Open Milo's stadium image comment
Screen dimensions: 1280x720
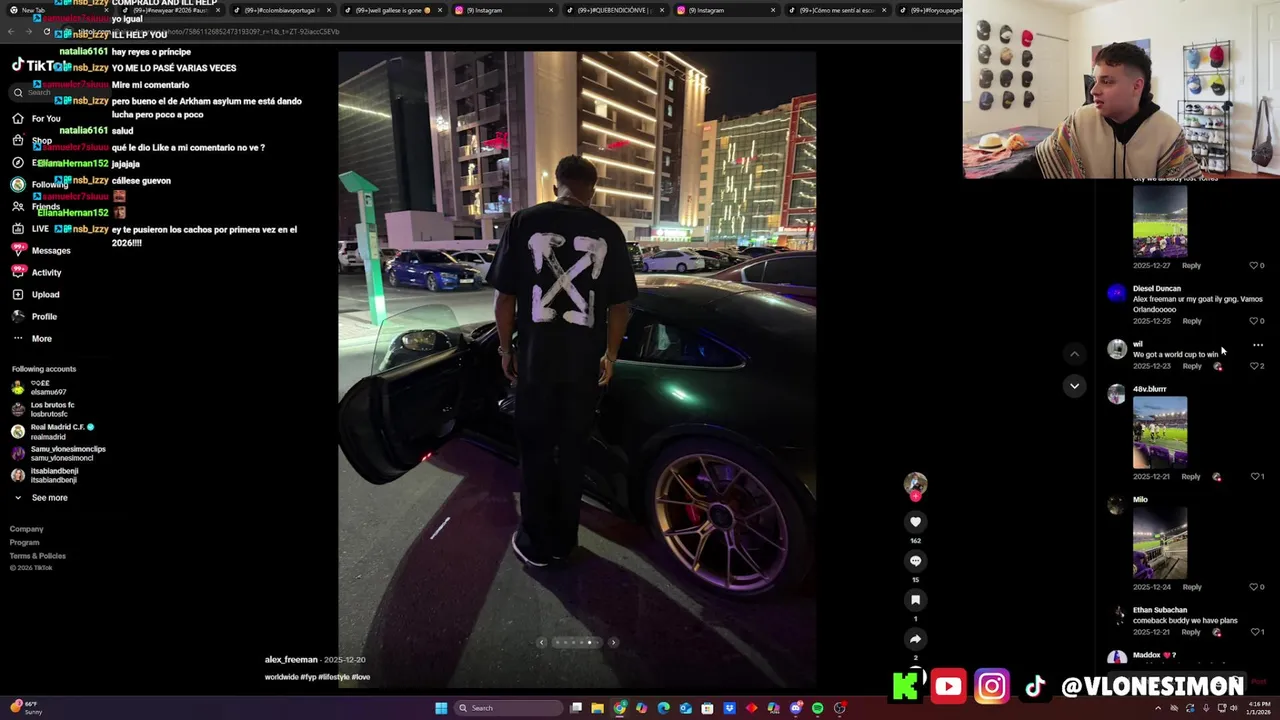coord(1160,543)
